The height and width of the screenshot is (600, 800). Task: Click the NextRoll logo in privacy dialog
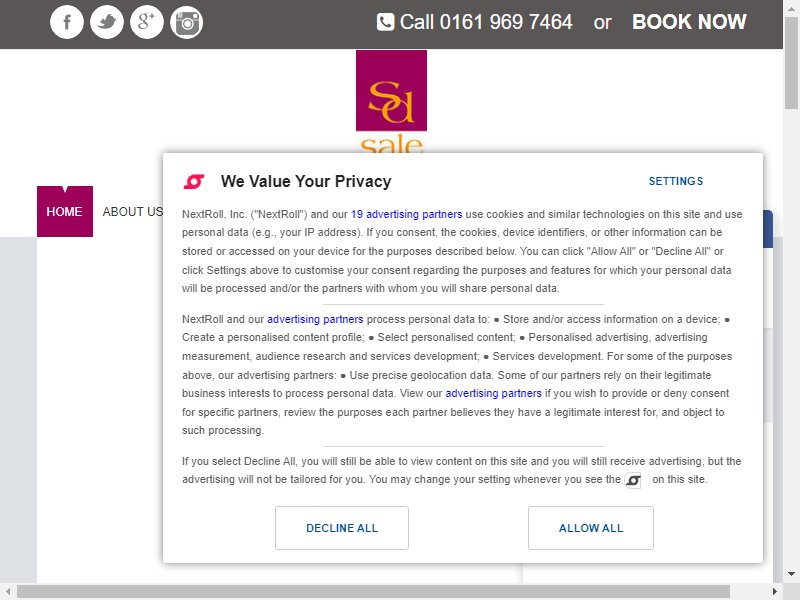194,181
